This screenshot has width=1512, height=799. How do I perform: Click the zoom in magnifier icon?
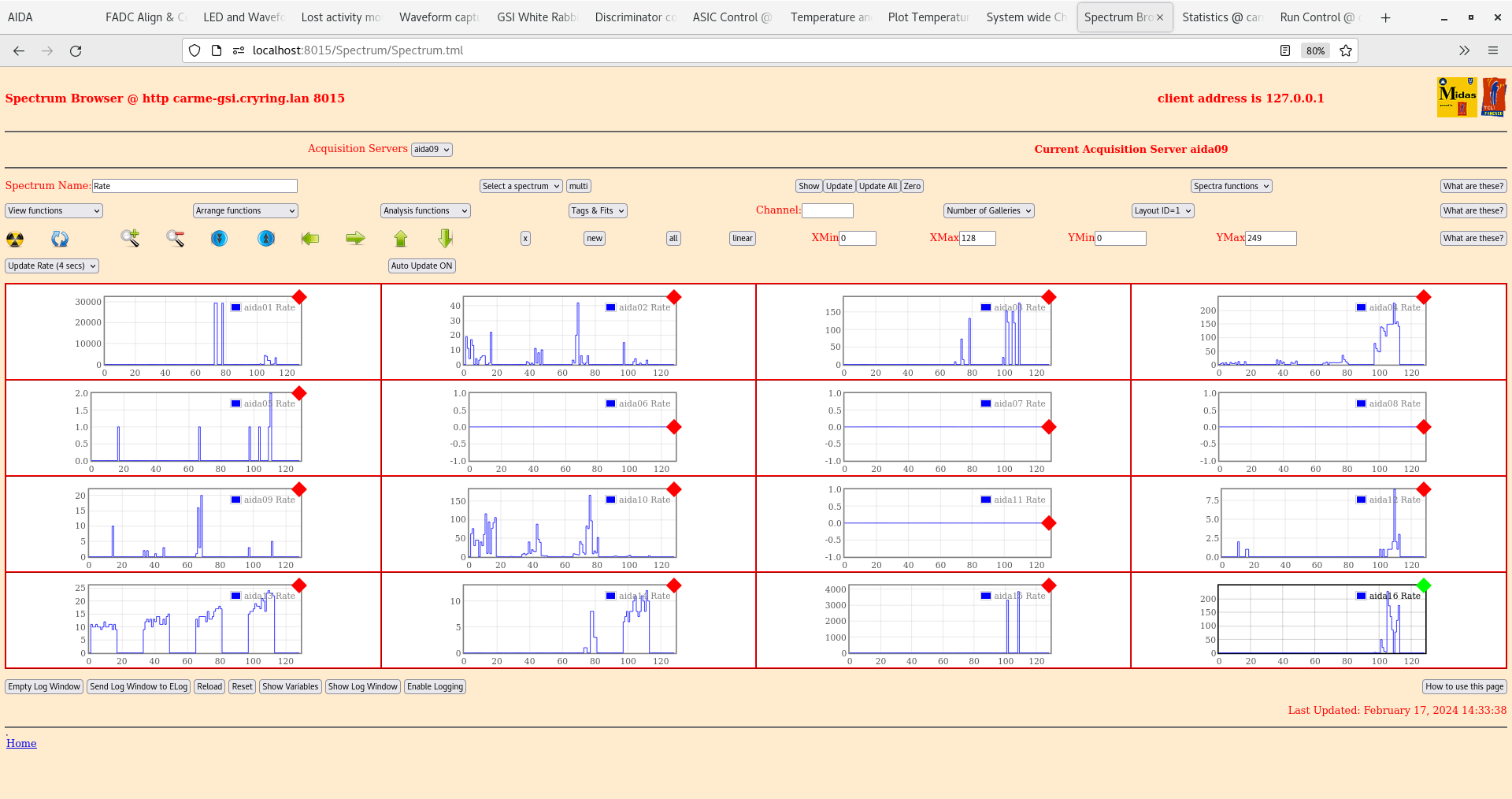coord(130,238)
